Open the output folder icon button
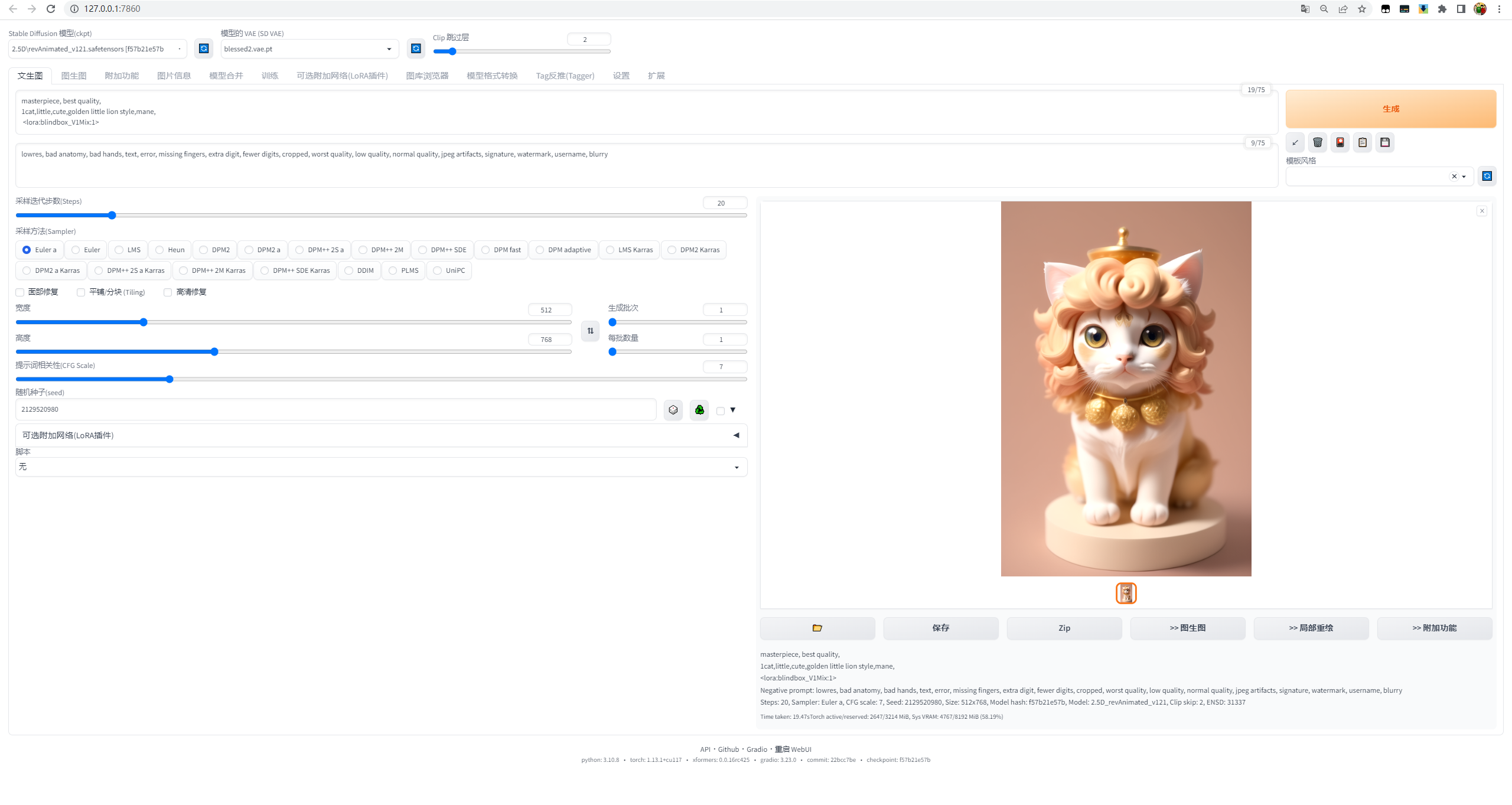Screen dimensions: 1512x805 817,628
